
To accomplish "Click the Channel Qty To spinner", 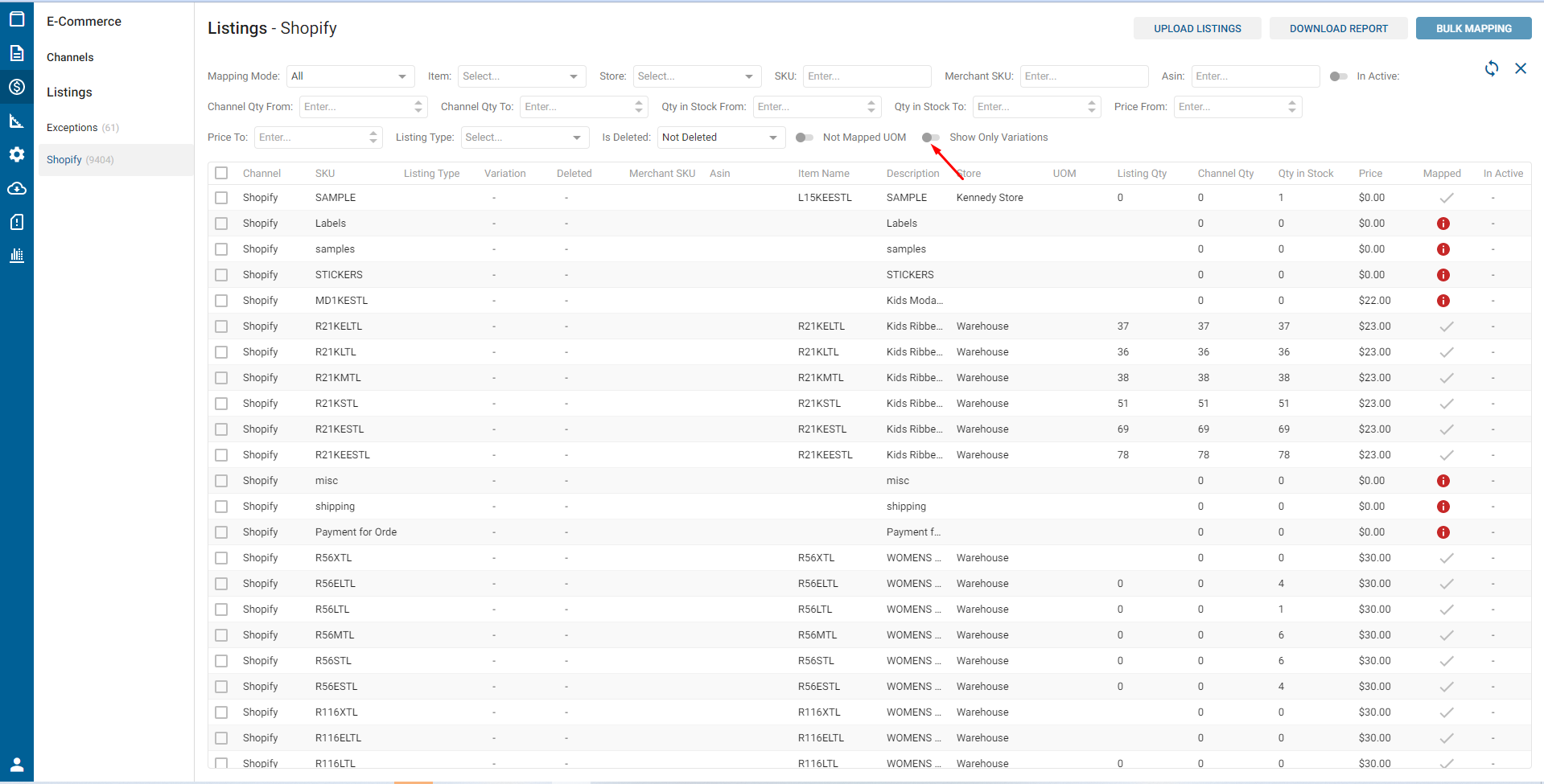I will coord(639,107).
